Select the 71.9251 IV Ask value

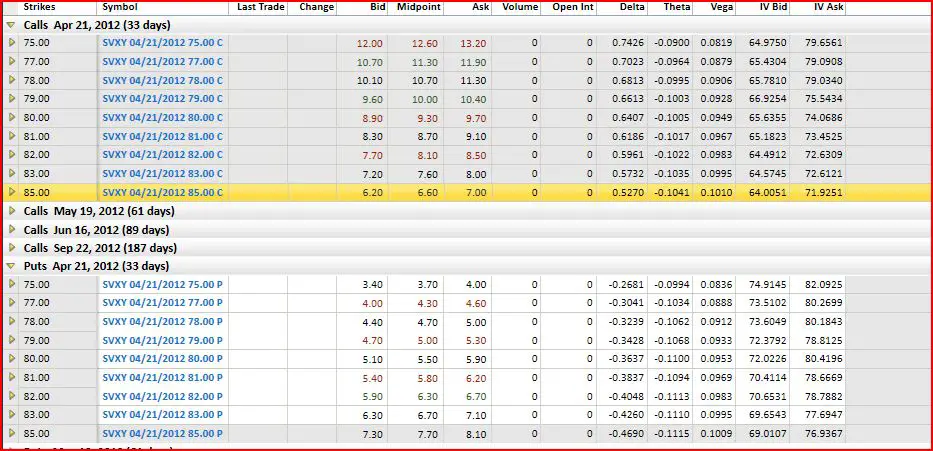pos(823,193)
